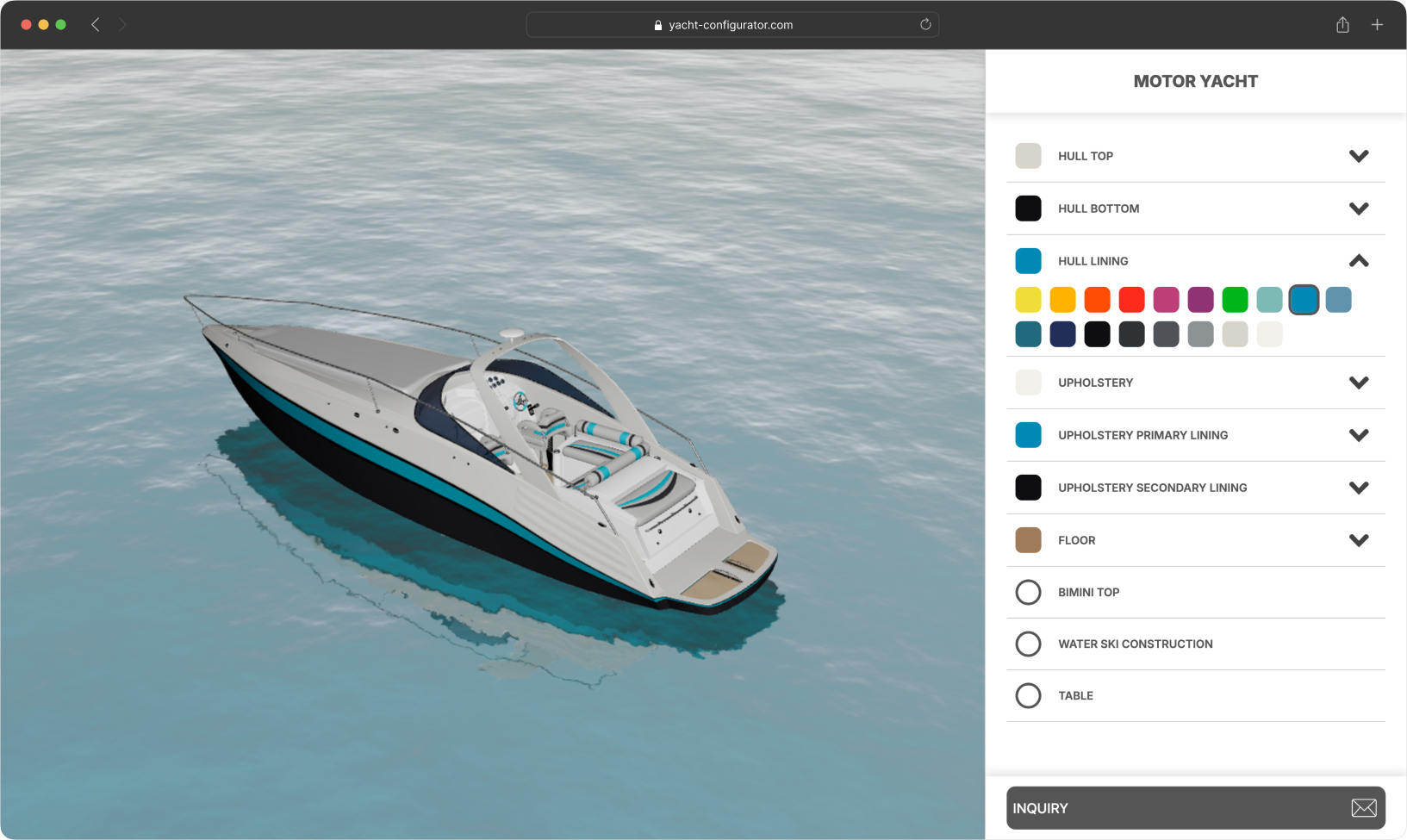This screenshot has height=840, width=1407.
Task: Open a new tab with plus icon
Action: click(x=1377, y=25)
